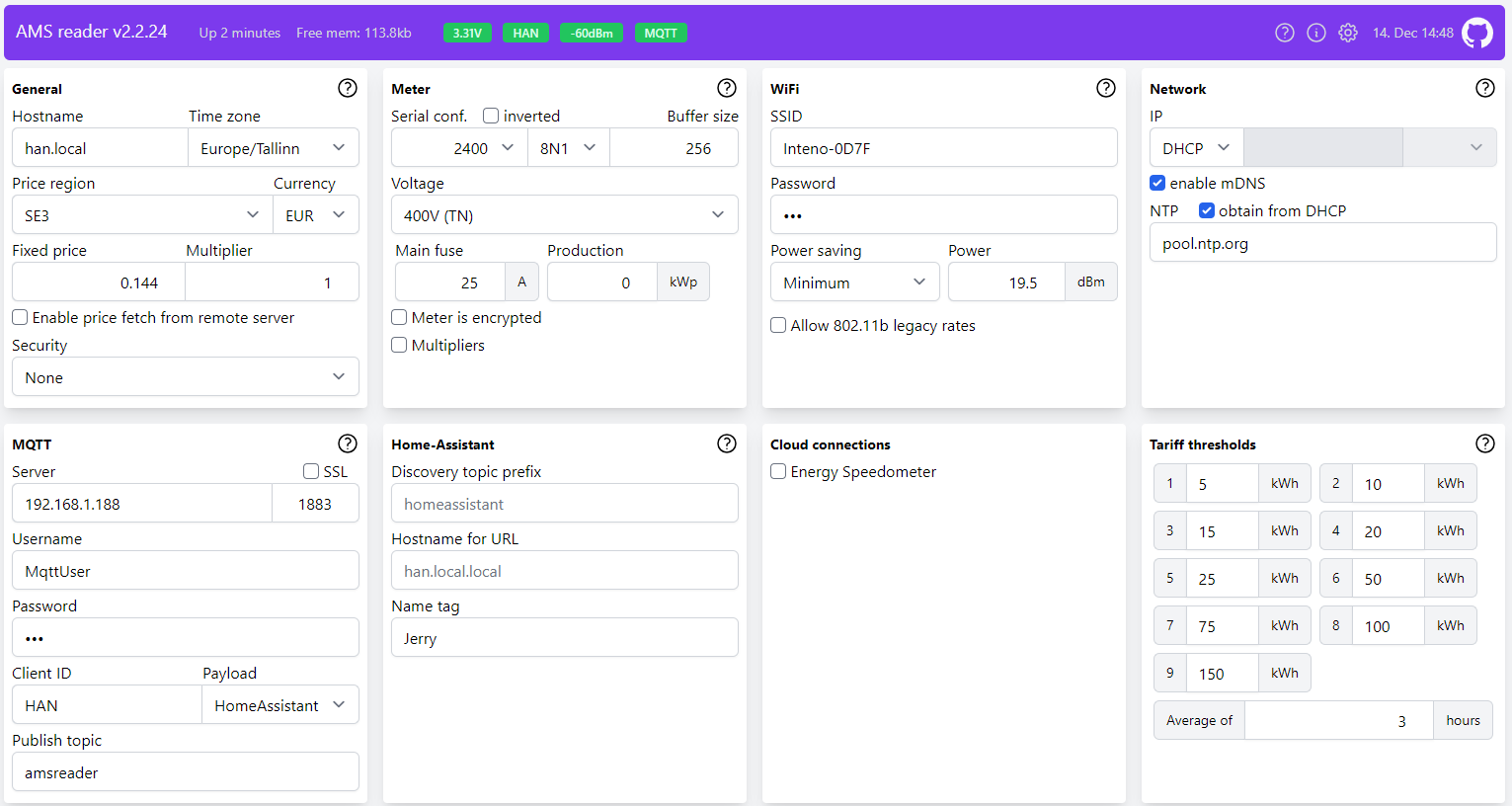Open the 8N1 parity dropdown
1512x806 pixels.
(x=569, y=148)
